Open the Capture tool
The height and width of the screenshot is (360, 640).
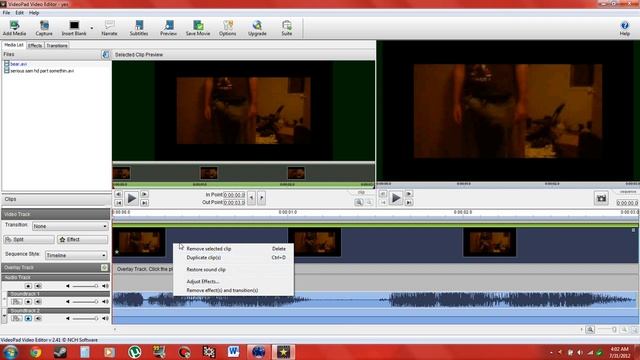(x=44, y=28)
